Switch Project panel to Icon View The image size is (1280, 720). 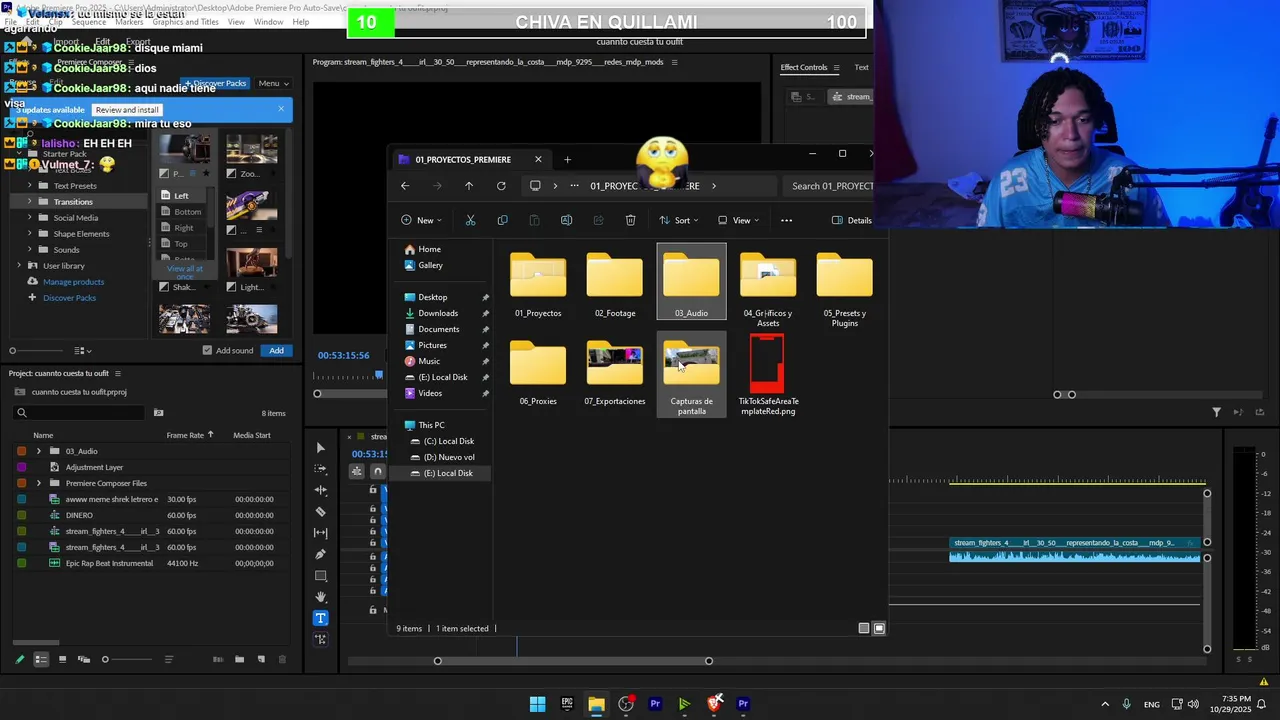62,659
